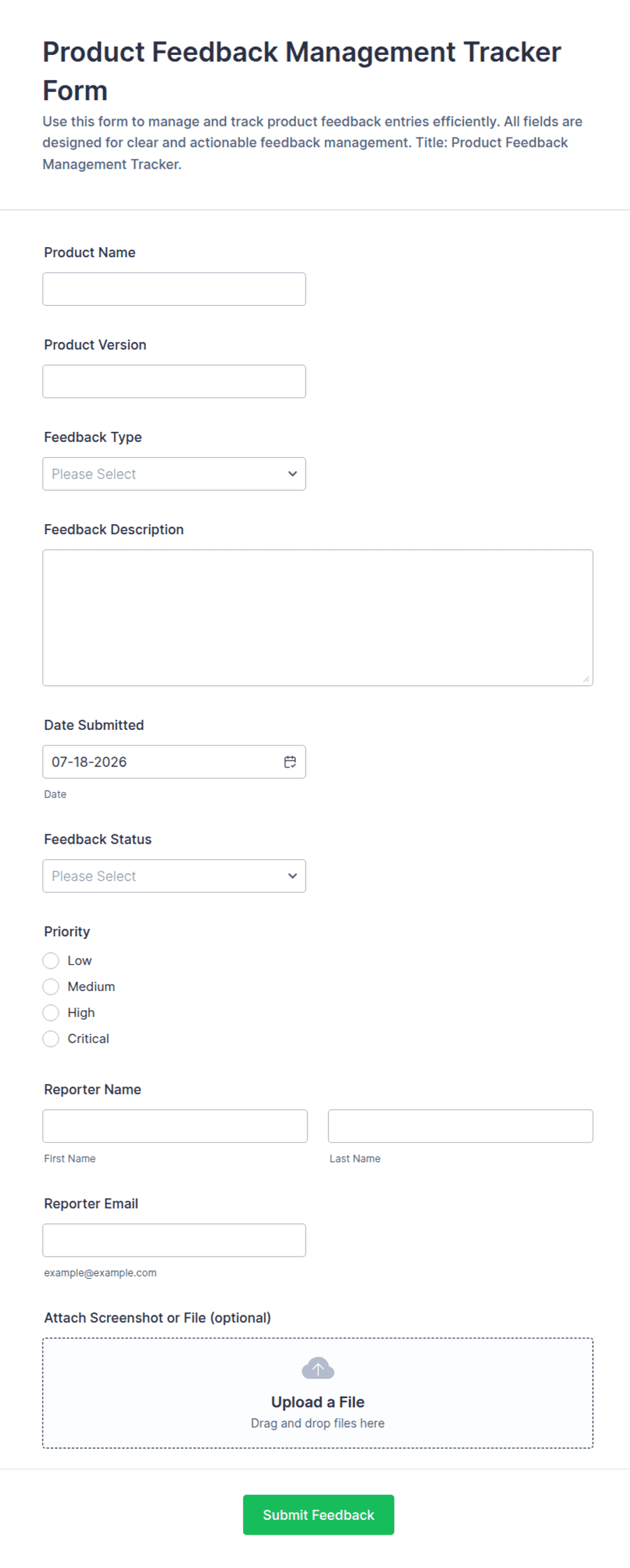Click the Date Submitted field
The height and width of the screenshot is (1568, 630).
point(174,762)
